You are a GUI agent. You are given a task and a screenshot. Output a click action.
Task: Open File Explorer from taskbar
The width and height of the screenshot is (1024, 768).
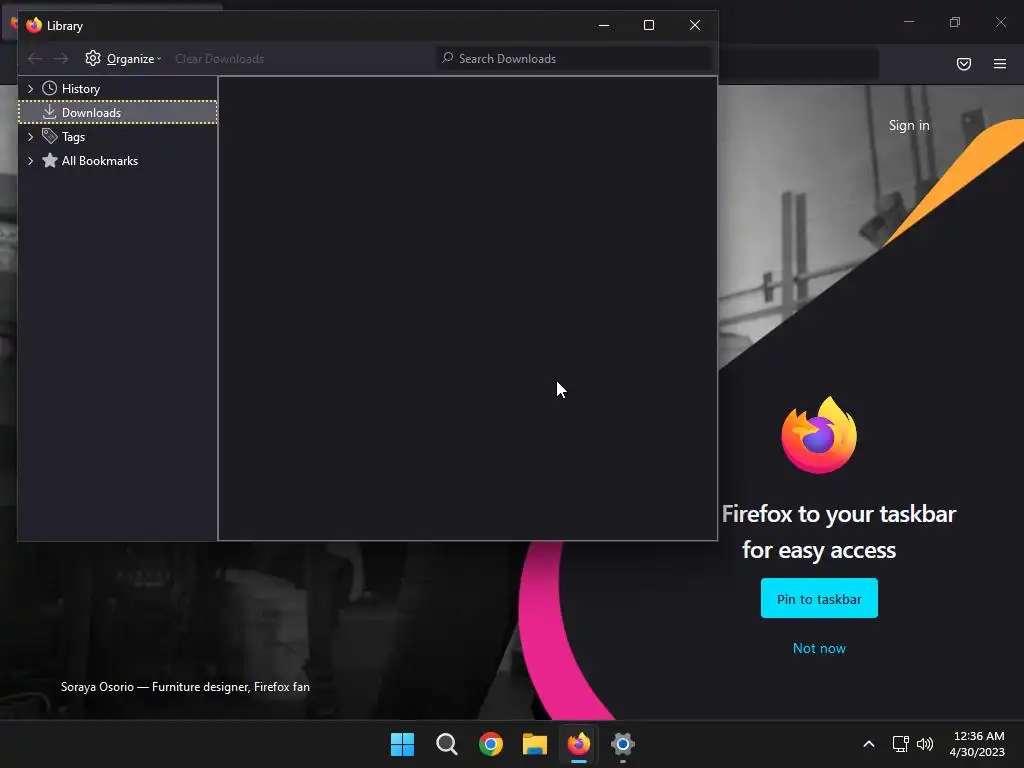click(x=535, y=744)
